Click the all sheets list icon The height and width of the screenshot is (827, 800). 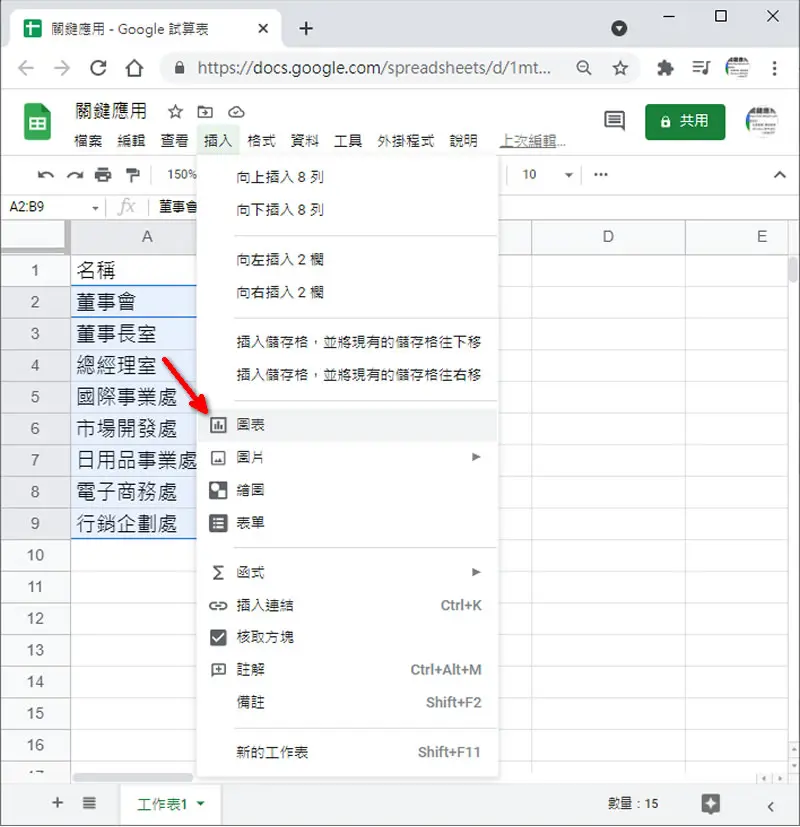pos(89,803)
